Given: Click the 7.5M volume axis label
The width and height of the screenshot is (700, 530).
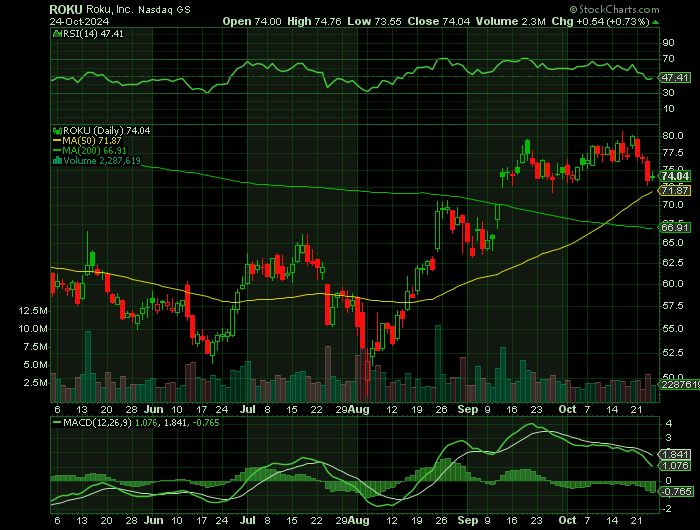Looking at the screenshot, I should 35,347.
